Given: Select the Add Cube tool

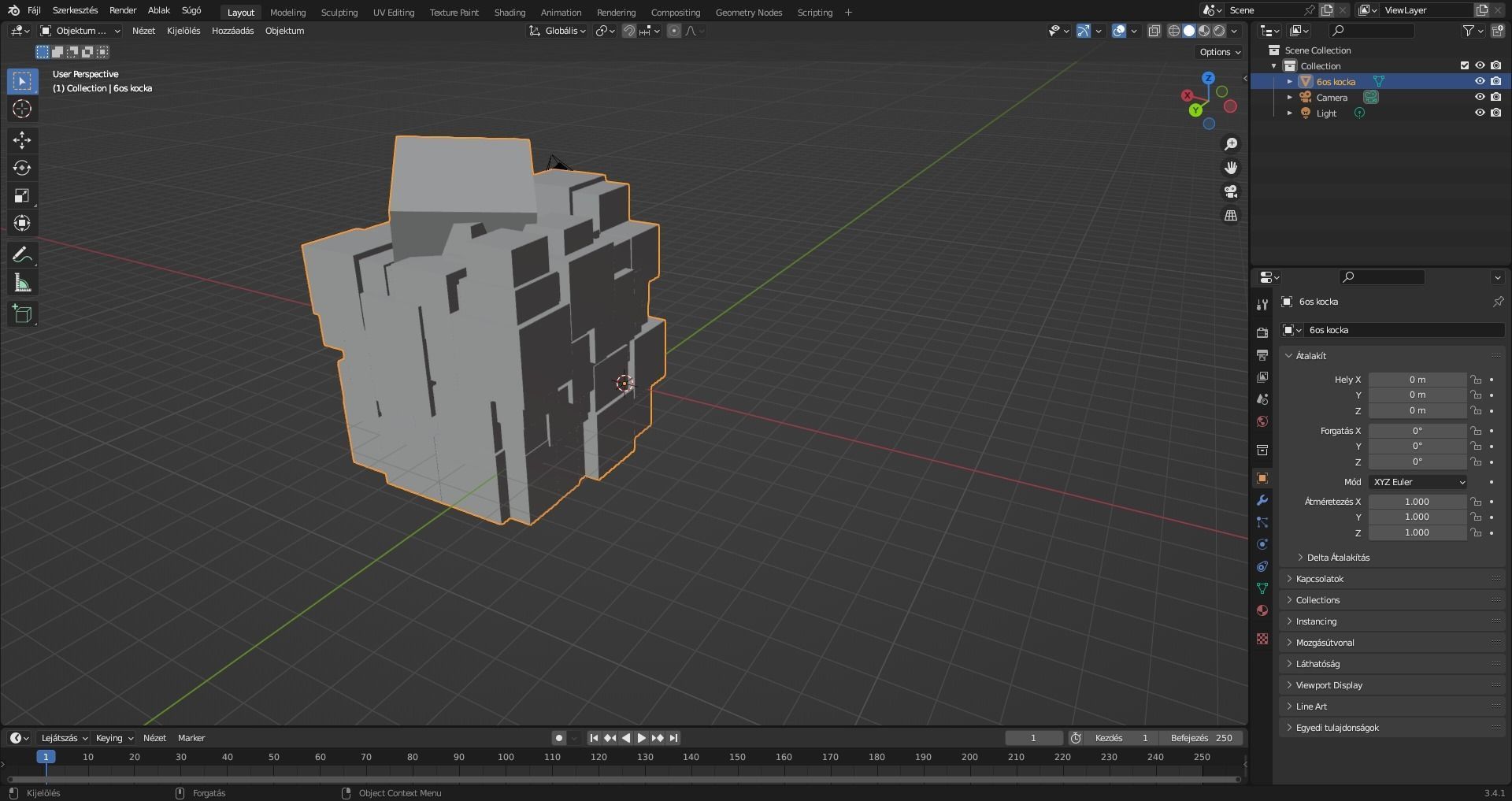Looking at the screenshot, I should tap(22, 313).
